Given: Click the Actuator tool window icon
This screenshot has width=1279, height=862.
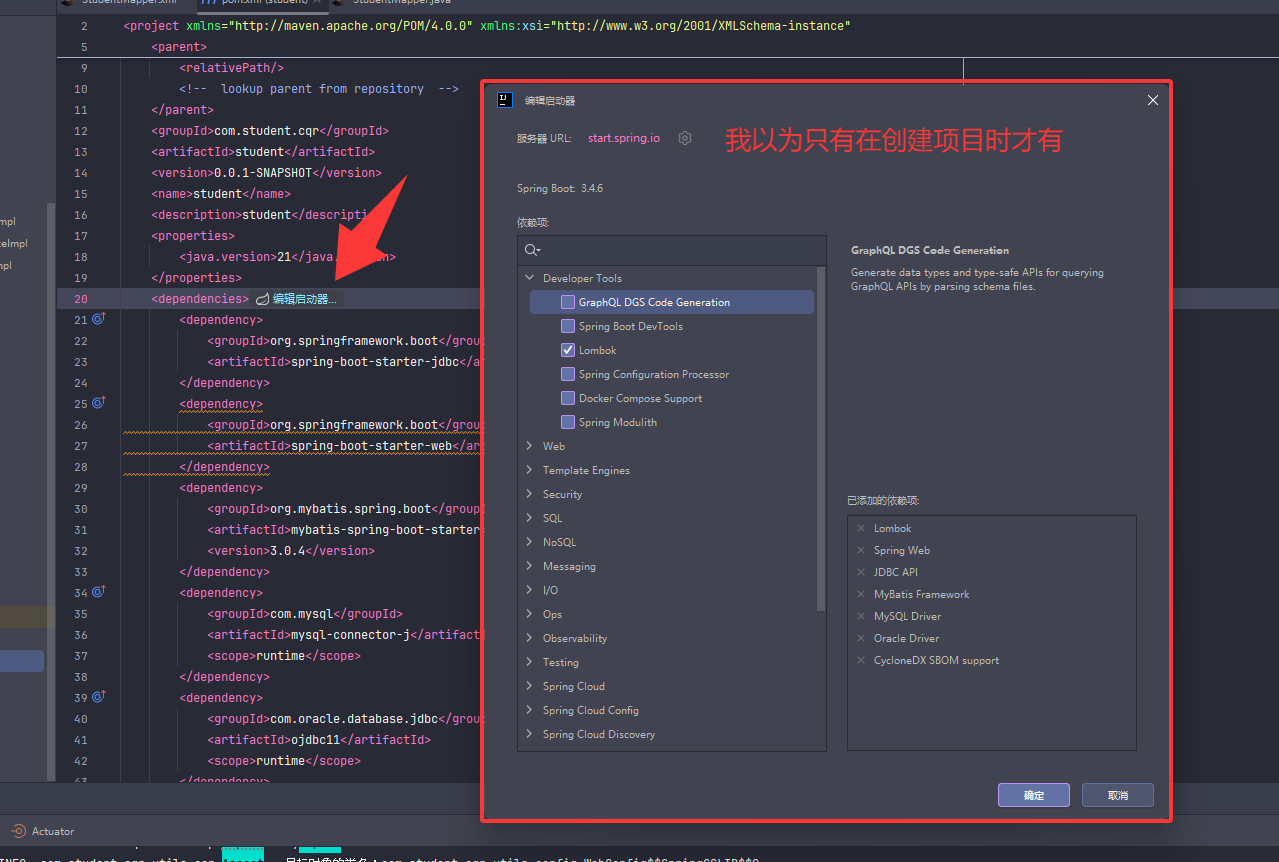Looking at the screenshot, I should (x=18, y=831).
